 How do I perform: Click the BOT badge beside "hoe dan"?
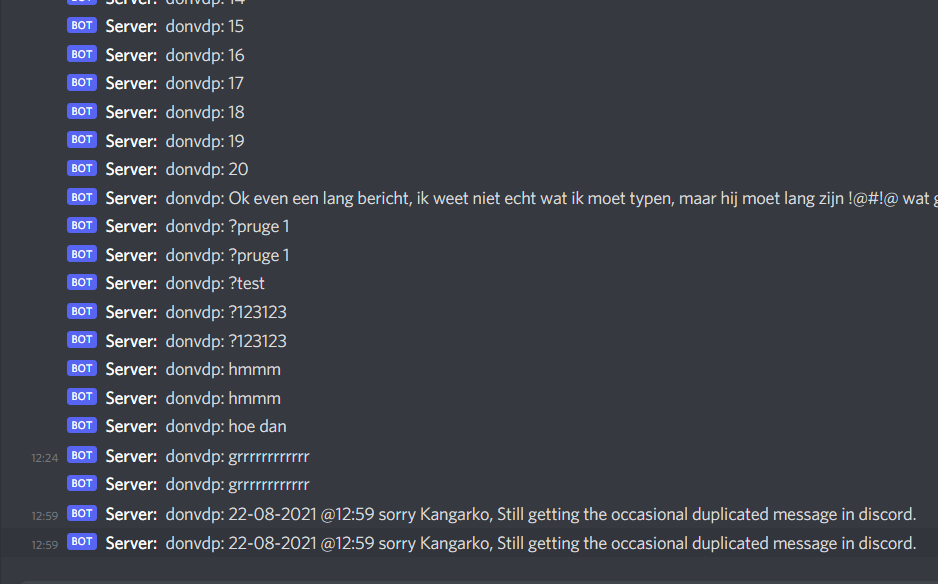click(x=81, y=425)
